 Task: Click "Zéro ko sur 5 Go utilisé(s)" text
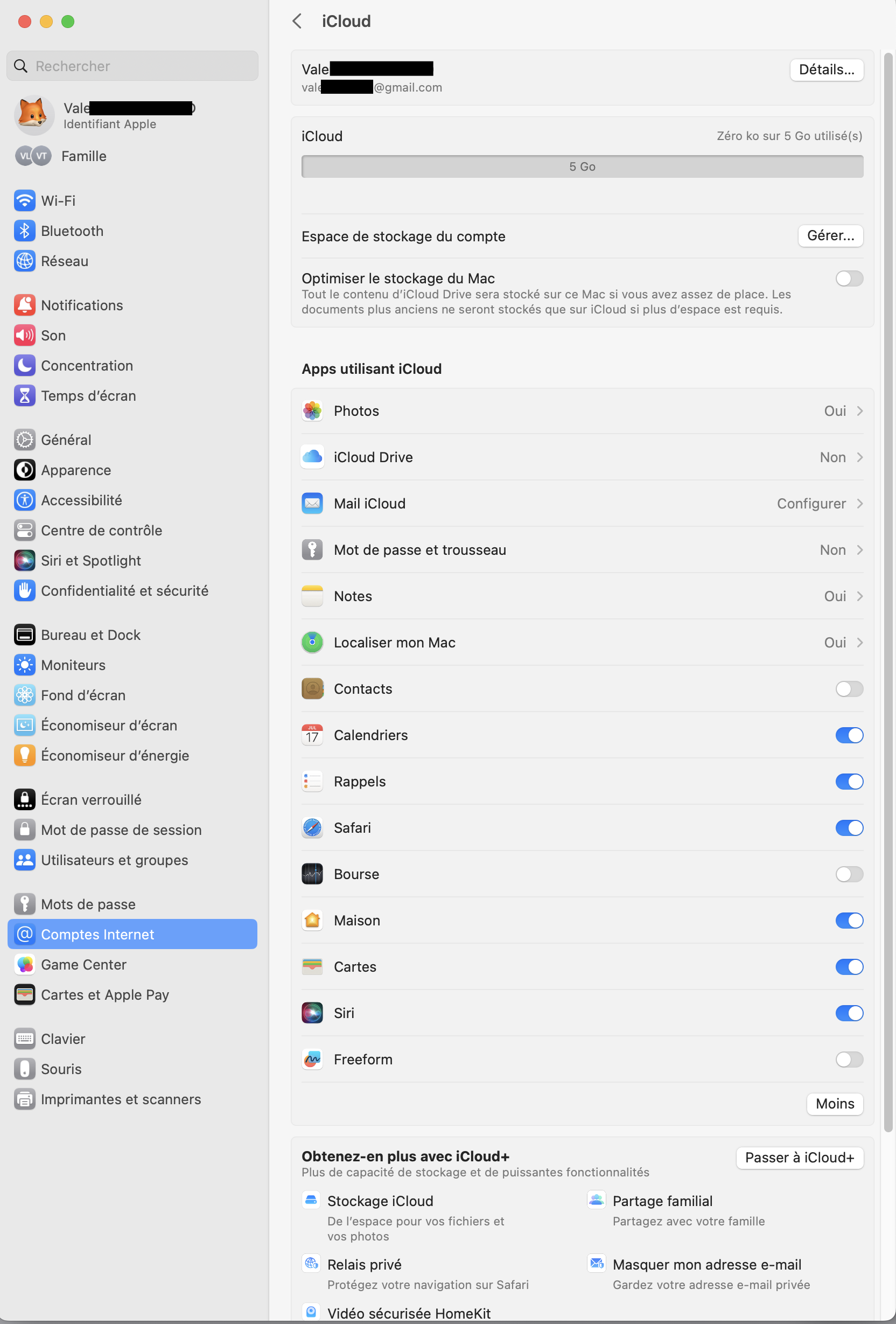point(789,136)
